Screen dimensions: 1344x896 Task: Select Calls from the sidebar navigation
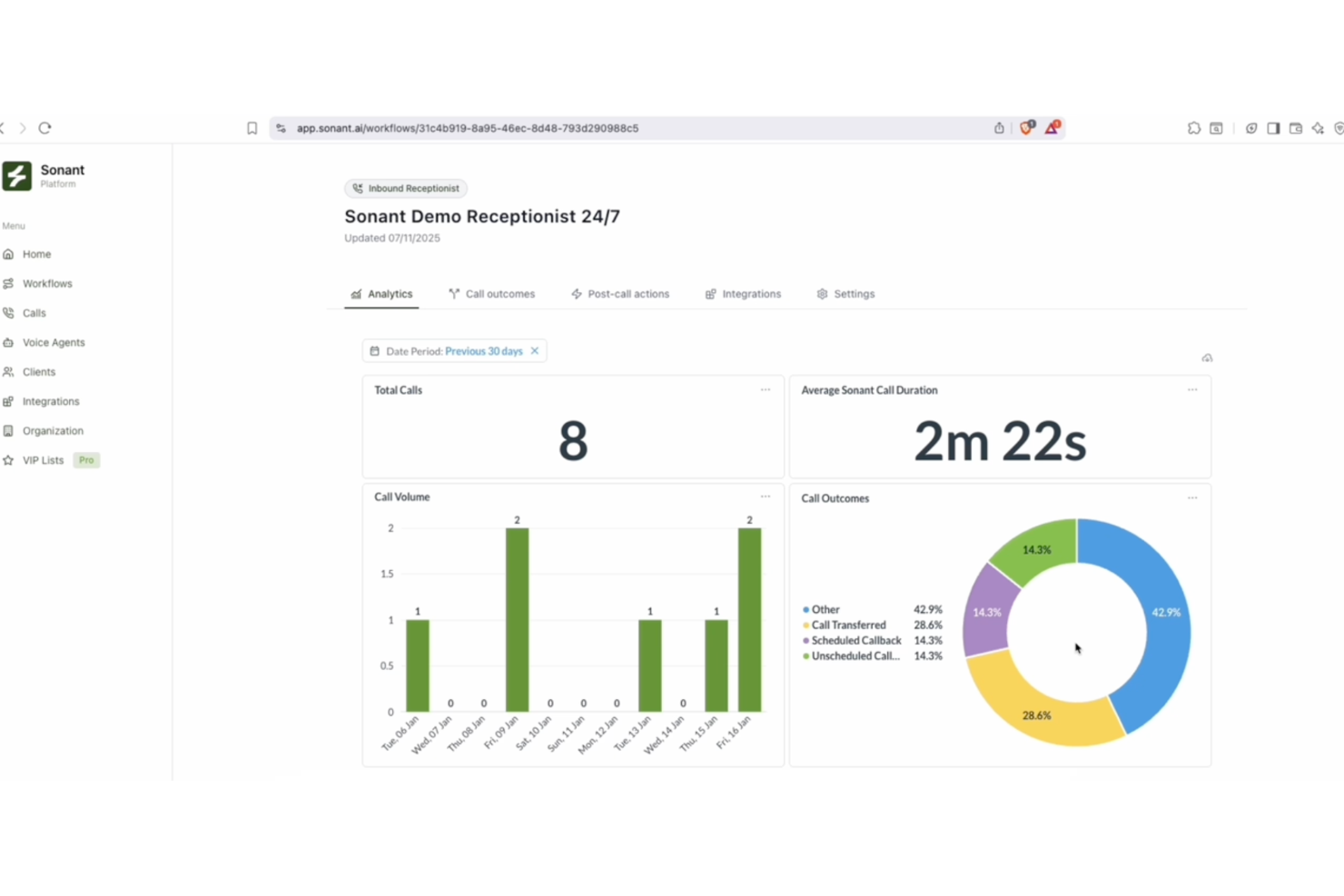coord(35,312)
